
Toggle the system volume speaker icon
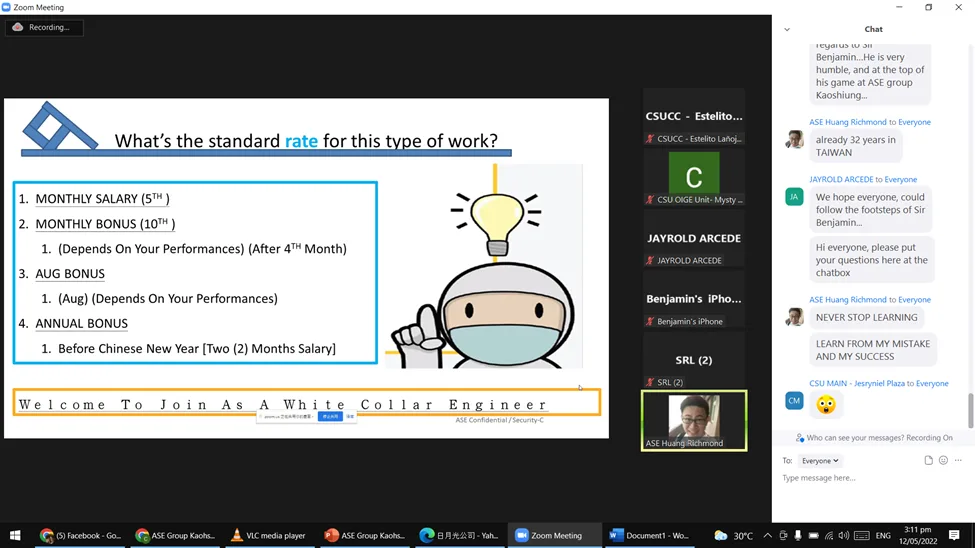[x=843, y=536]
